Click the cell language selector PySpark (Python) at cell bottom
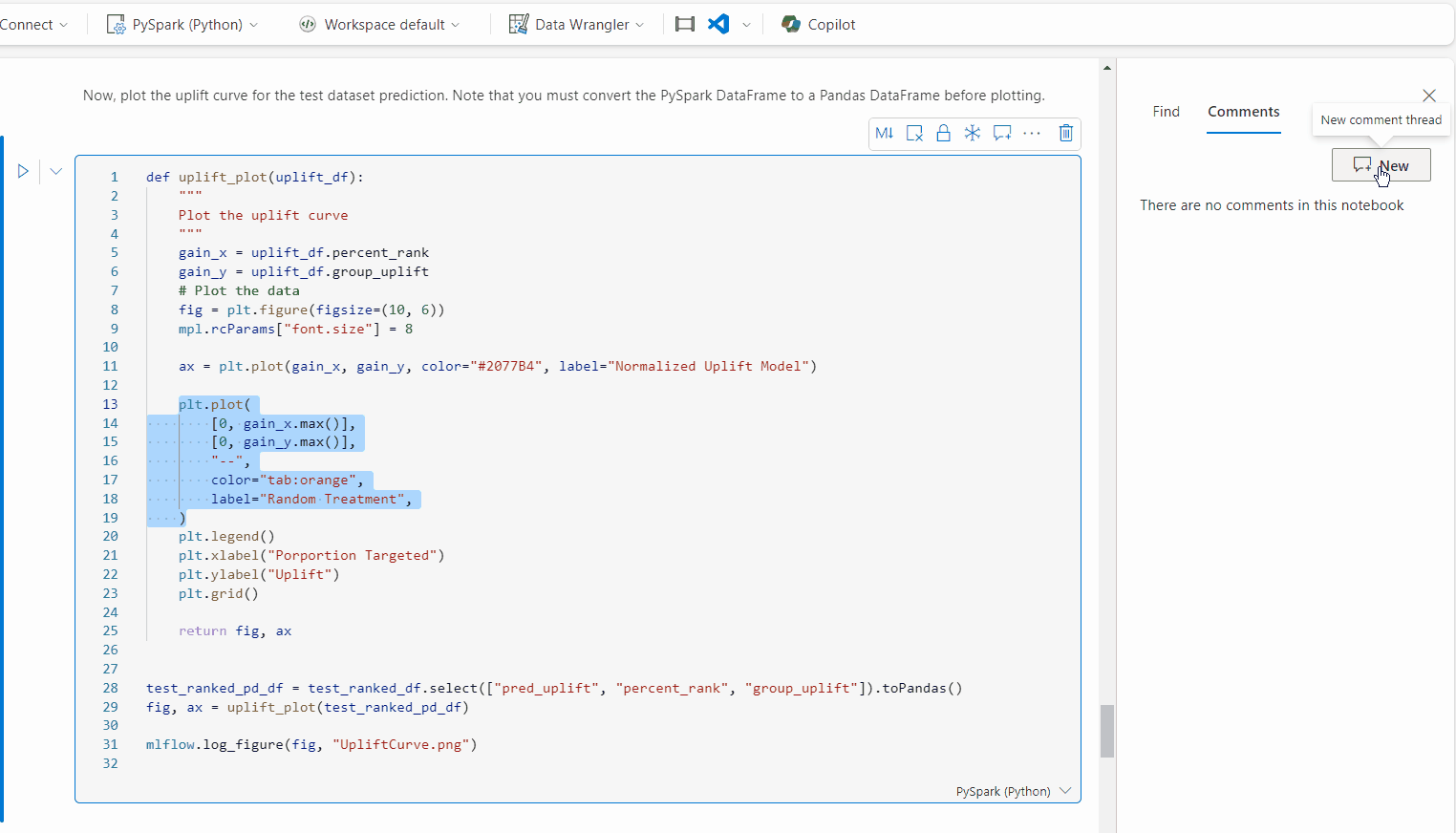 pos(1012,791)
